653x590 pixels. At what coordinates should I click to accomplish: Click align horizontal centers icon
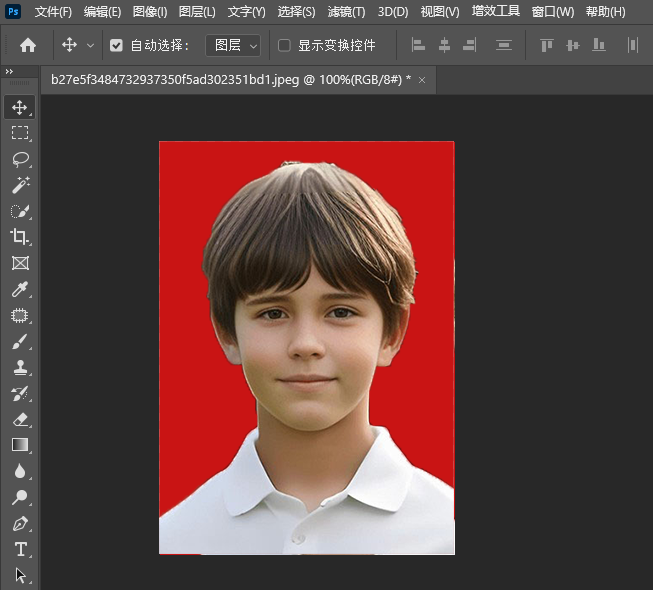(x=444, y=45)
